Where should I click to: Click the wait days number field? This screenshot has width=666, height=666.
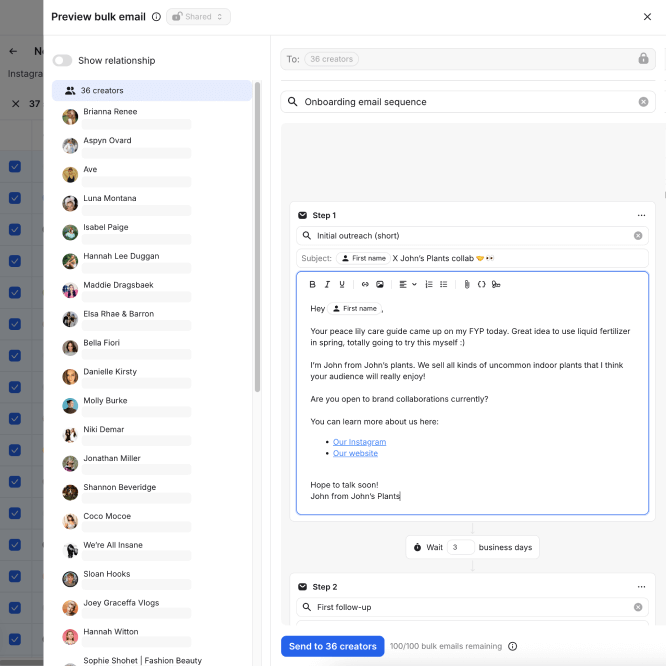point(460,547)
